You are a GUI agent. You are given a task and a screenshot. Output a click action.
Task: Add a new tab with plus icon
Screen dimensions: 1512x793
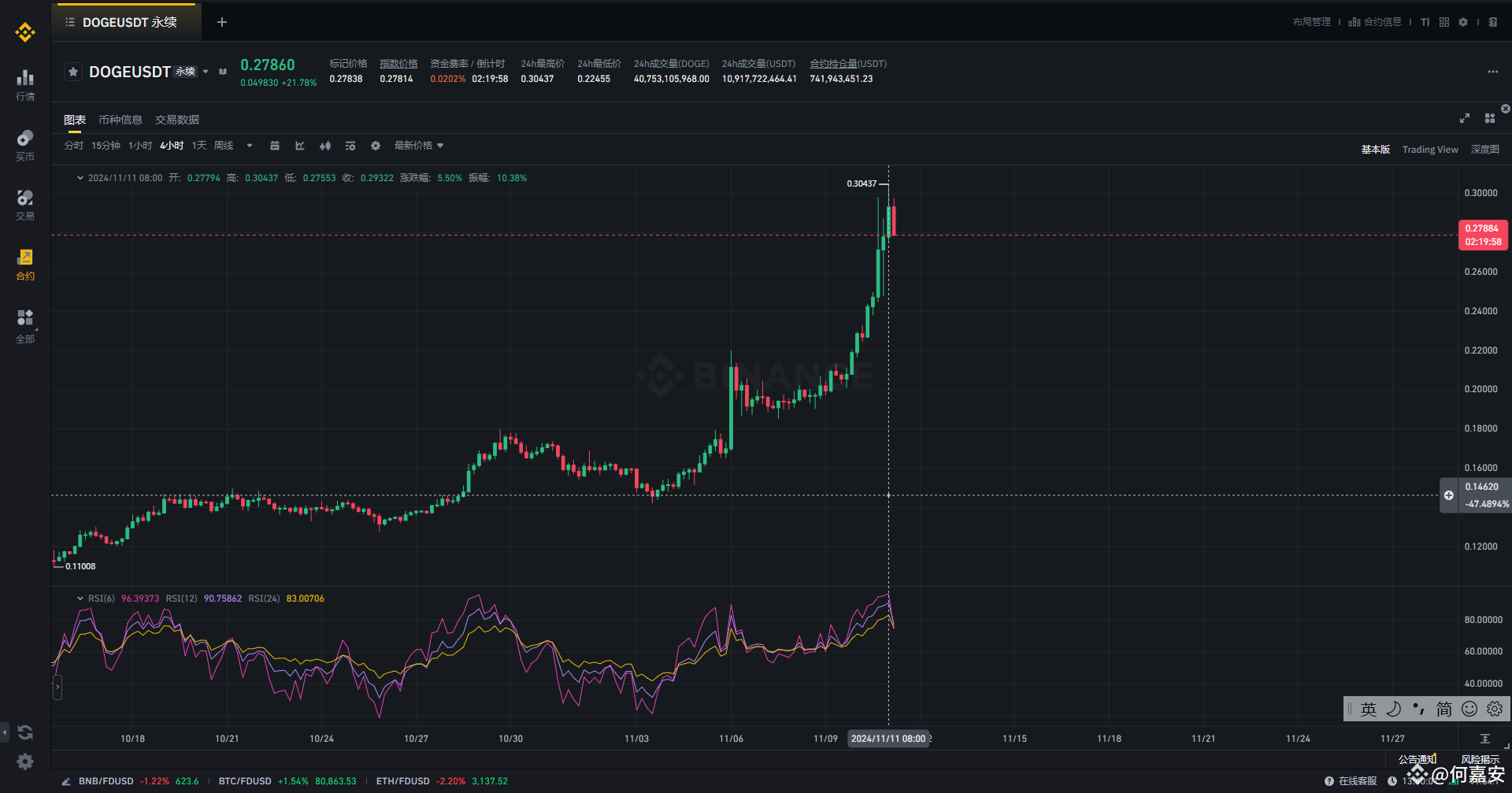222,22
